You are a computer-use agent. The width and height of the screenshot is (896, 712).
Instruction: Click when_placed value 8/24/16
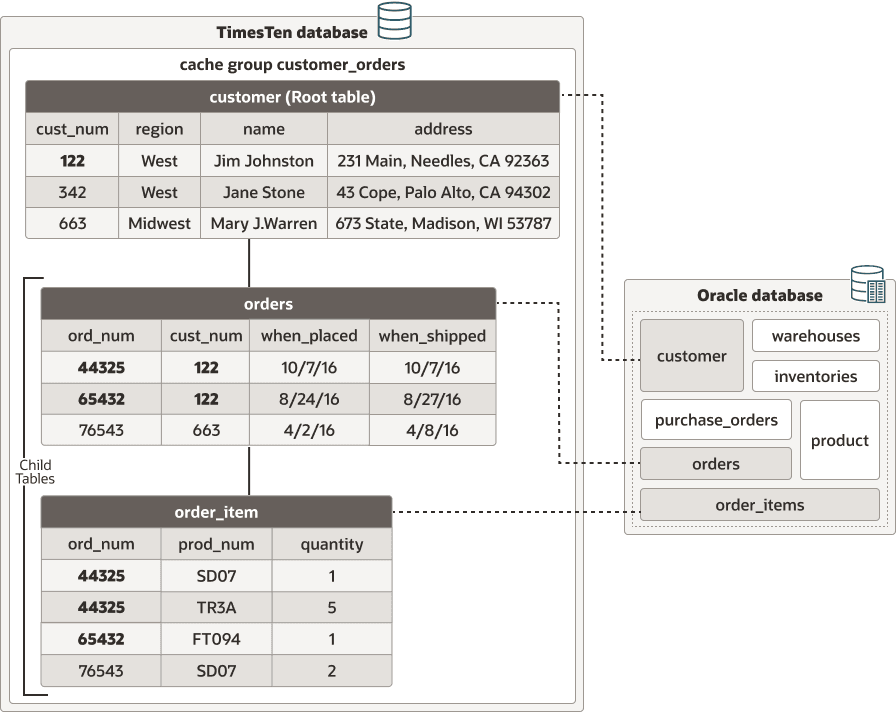click(x=309, y=399)
